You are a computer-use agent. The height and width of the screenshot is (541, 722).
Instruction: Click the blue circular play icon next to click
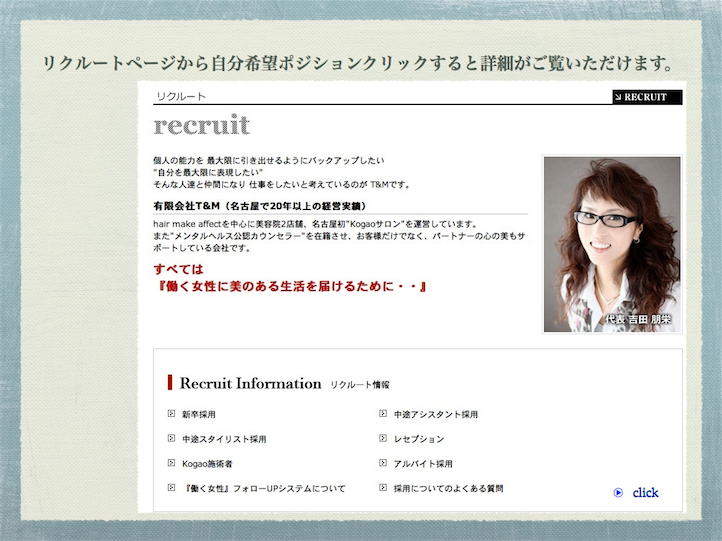[x=618, y=492]
